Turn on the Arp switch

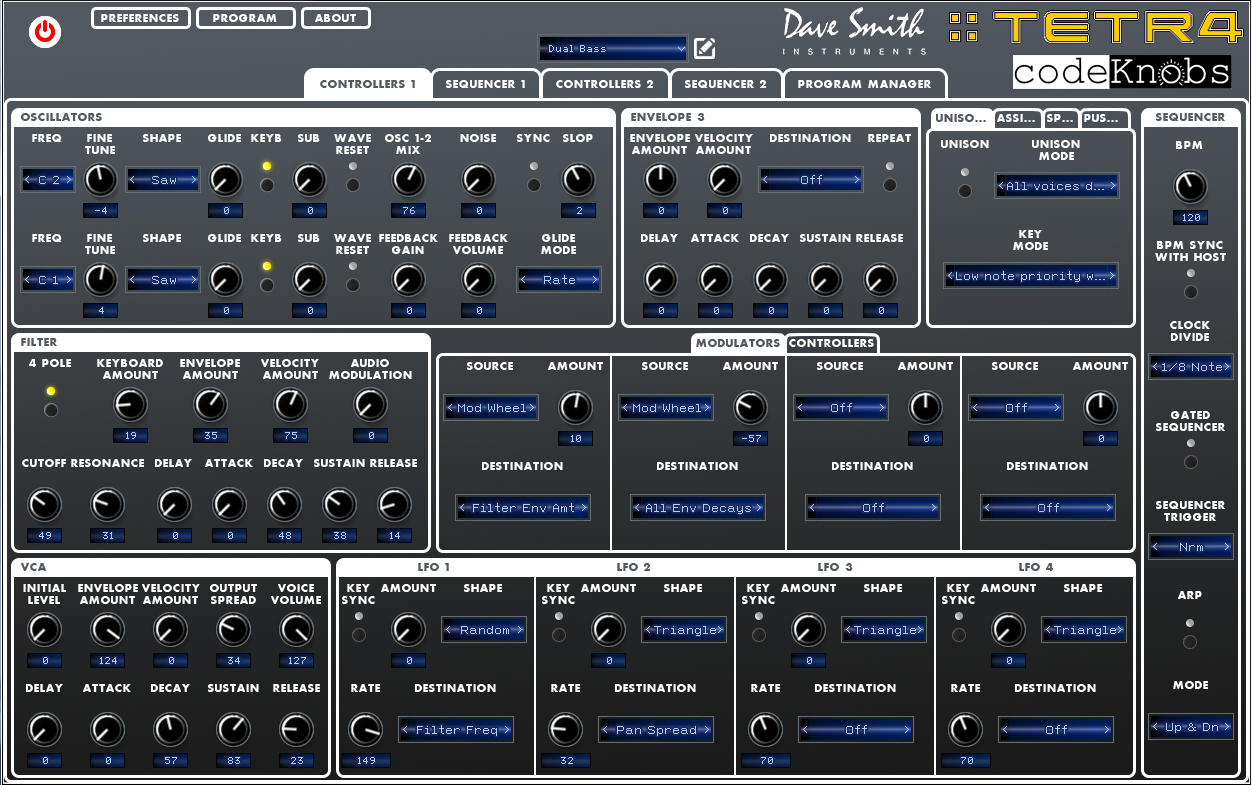(1190, 642)
